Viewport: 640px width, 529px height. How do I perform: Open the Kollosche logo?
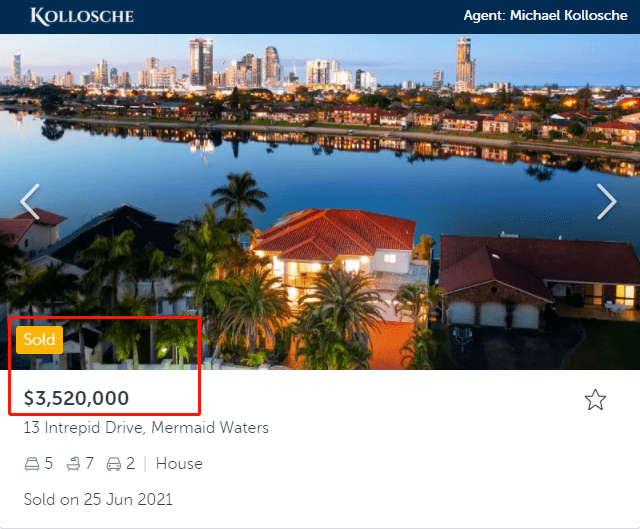click(x=82, y=16)
